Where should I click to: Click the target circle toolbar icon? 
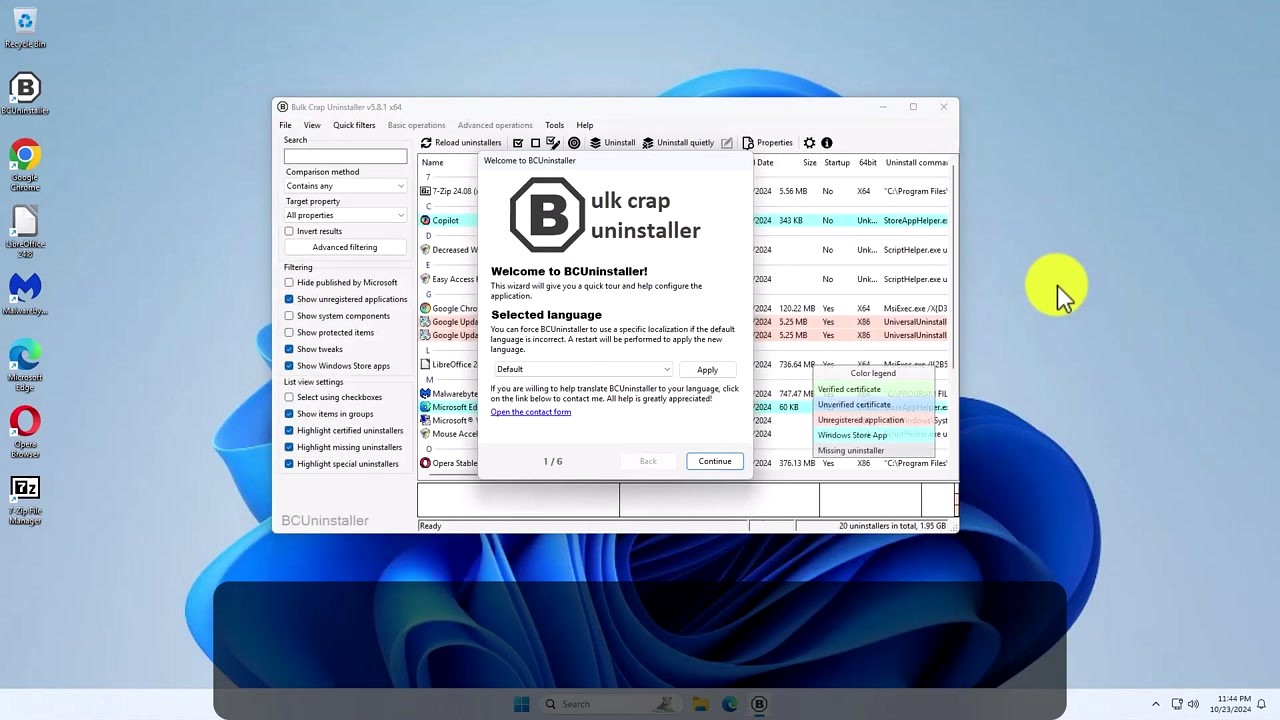(574, 142)
